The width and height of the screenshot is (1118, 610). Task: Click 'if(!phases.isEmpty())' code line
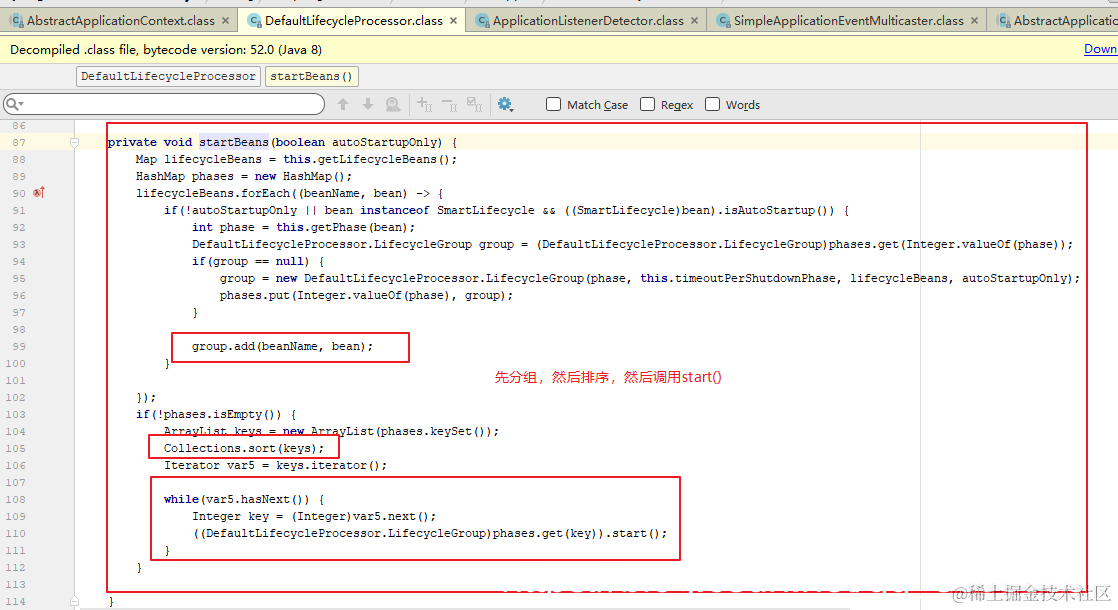pos(216,414)
